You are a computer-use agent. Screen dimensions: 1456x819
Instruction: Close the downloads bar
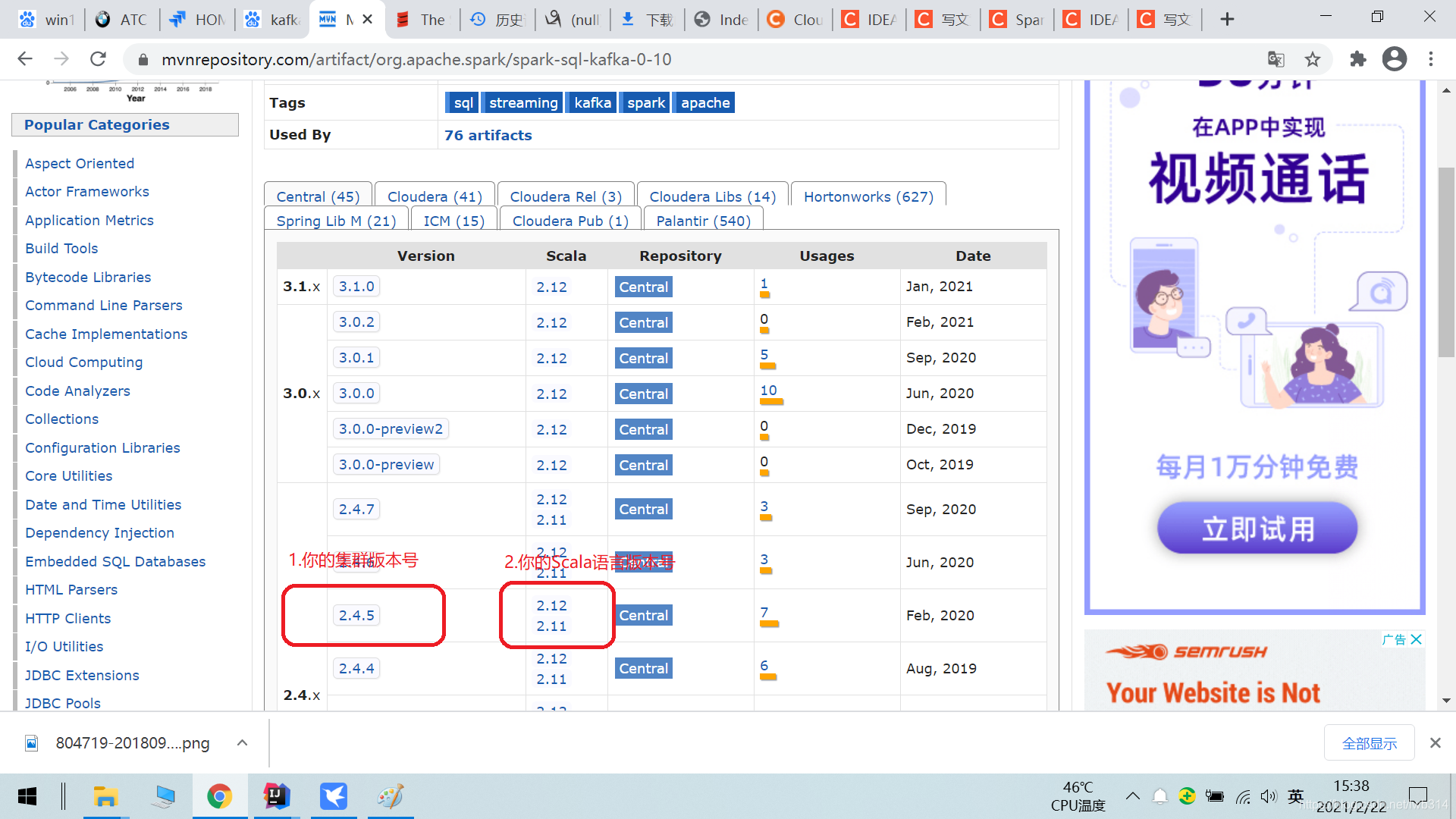pyautogui.click(x=1435, y=743)
